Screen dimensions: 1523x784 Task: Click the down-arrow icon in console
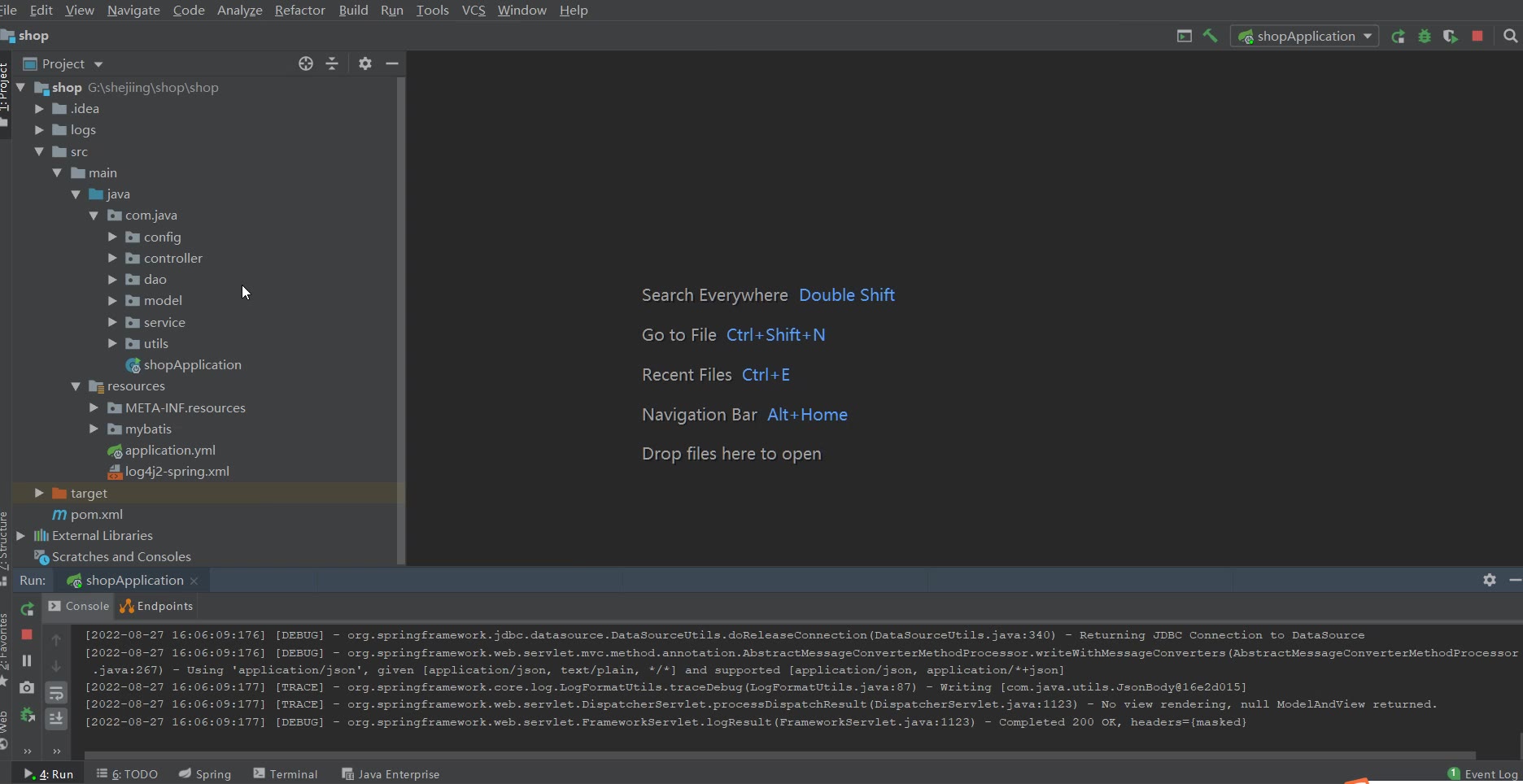[x=56, y=666]
